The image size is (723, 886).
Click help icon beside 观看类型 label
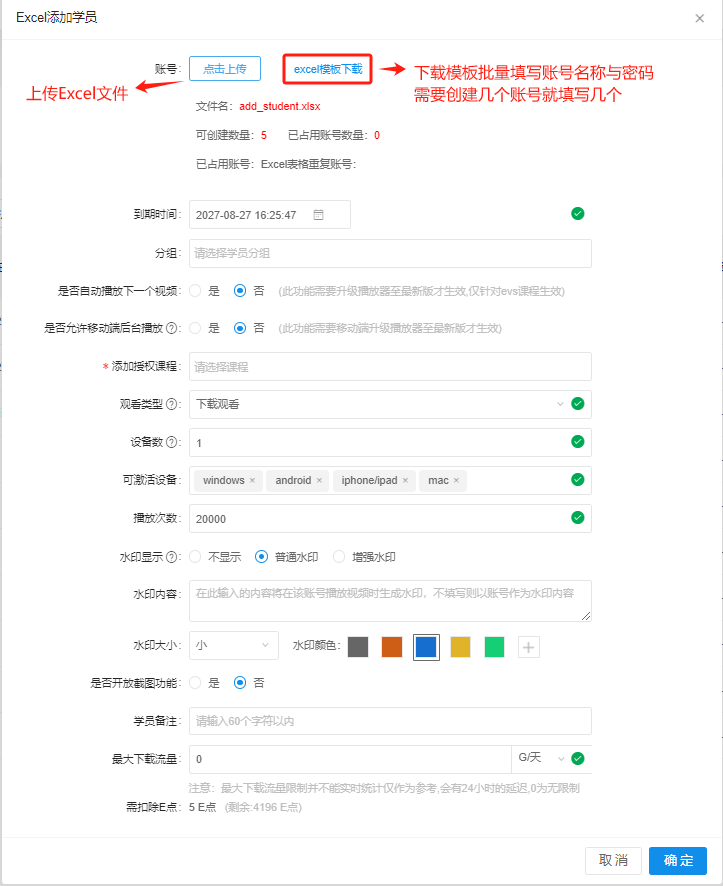coord(172,405)
